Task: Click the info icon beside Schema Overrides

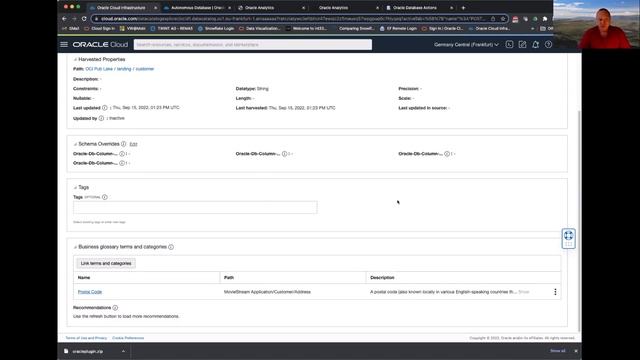Action: coord(123,144)
